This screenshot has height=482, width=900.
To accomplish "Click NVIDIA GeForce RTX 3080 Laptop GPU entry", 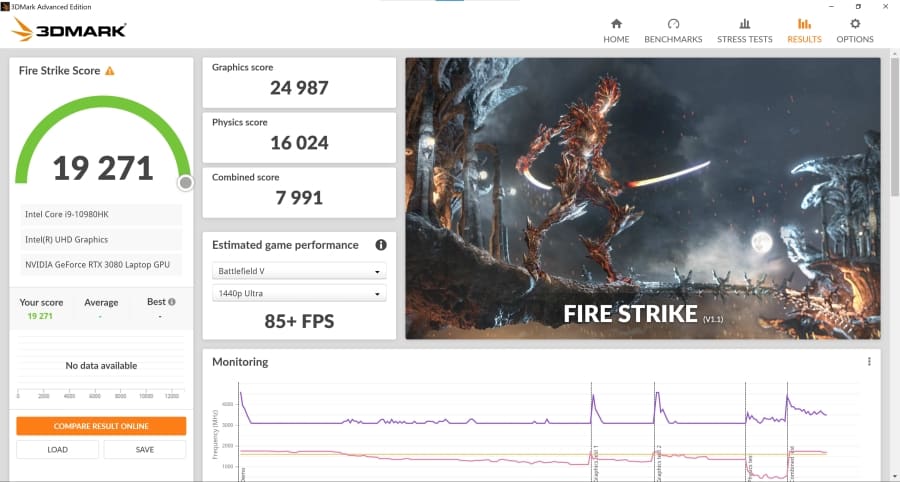I will [101, 265].
